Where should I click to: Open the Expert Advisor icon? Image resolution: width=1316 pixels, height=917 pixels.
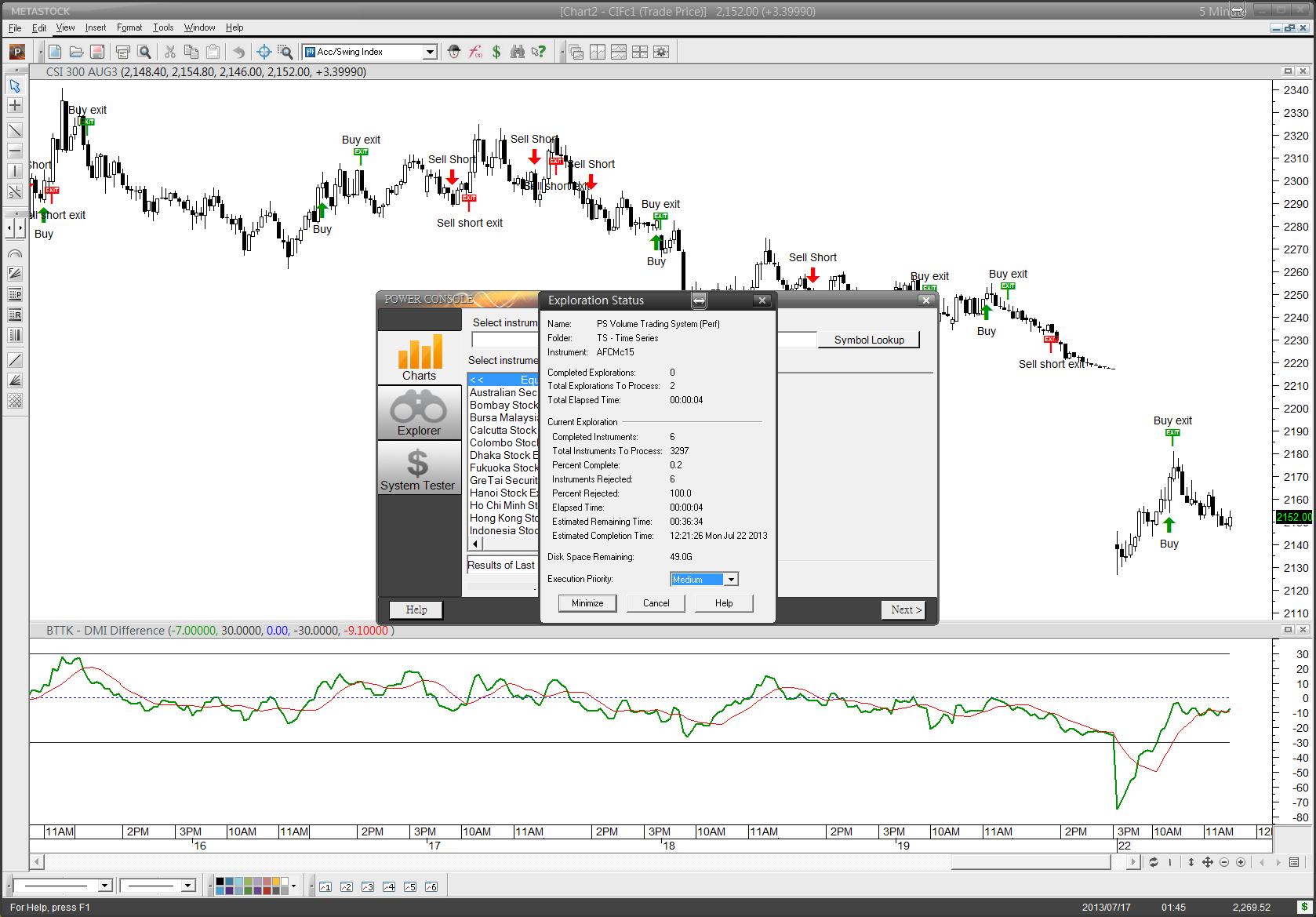click(454, 52)
